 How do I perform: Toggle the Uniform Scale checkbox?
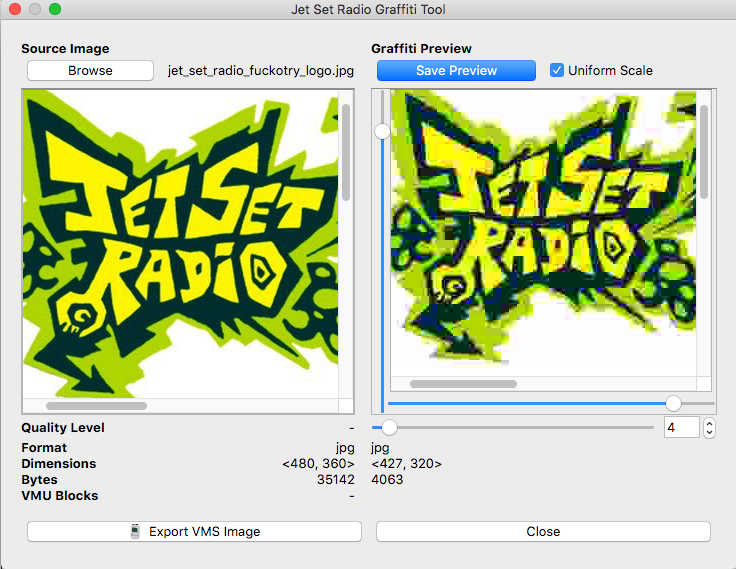(557, 70)
